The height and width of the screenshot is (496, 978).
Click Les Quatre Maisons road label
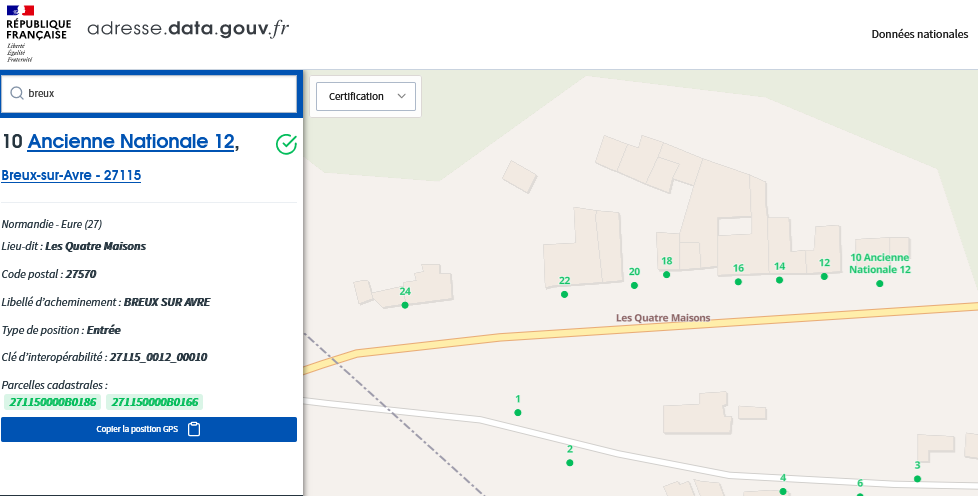pos(663,318)
